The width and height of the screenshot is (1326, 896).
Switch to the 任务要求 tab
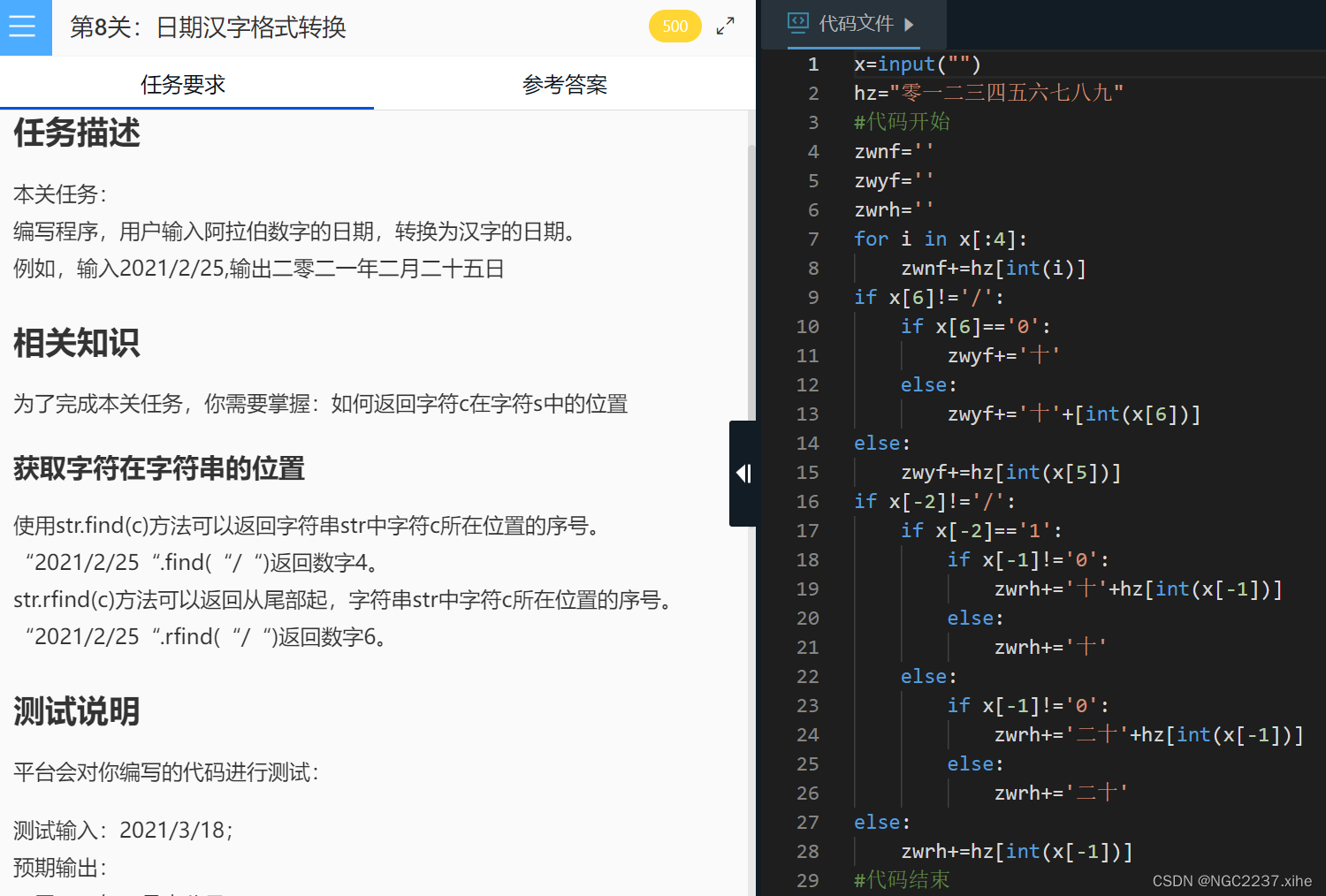[185, 84]
